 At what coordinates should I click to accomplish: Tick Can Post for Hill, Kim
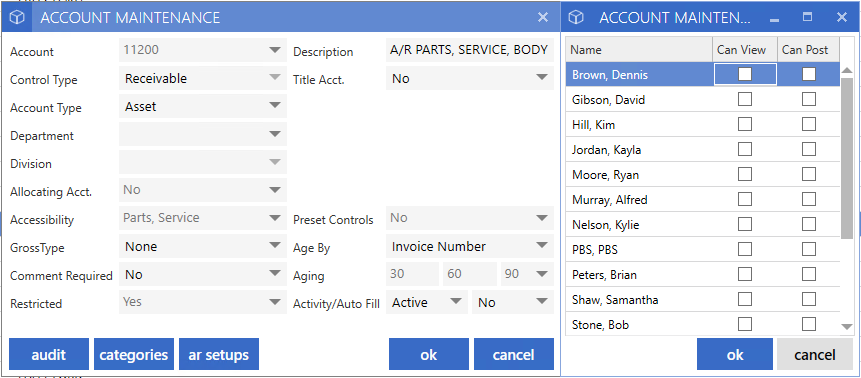click(809, 124)
